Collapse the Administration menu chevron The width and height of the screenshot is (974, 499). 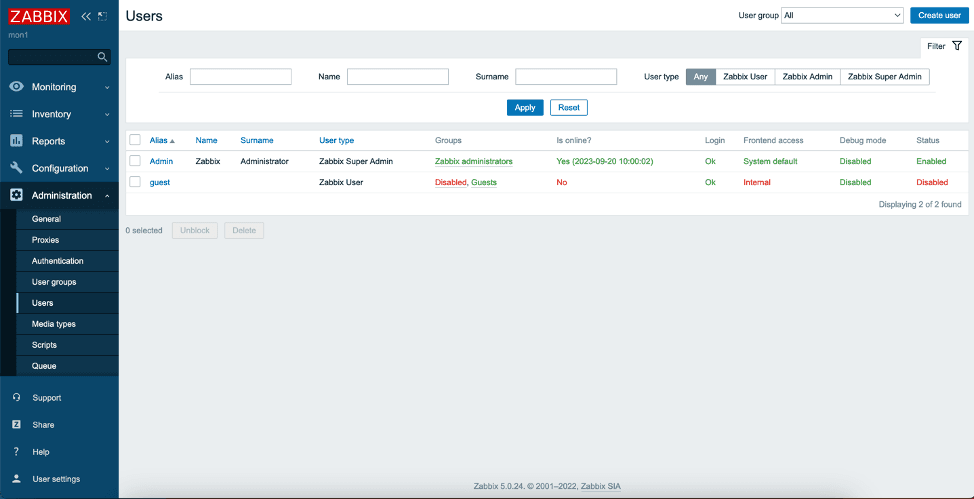(x=107, y=196)
